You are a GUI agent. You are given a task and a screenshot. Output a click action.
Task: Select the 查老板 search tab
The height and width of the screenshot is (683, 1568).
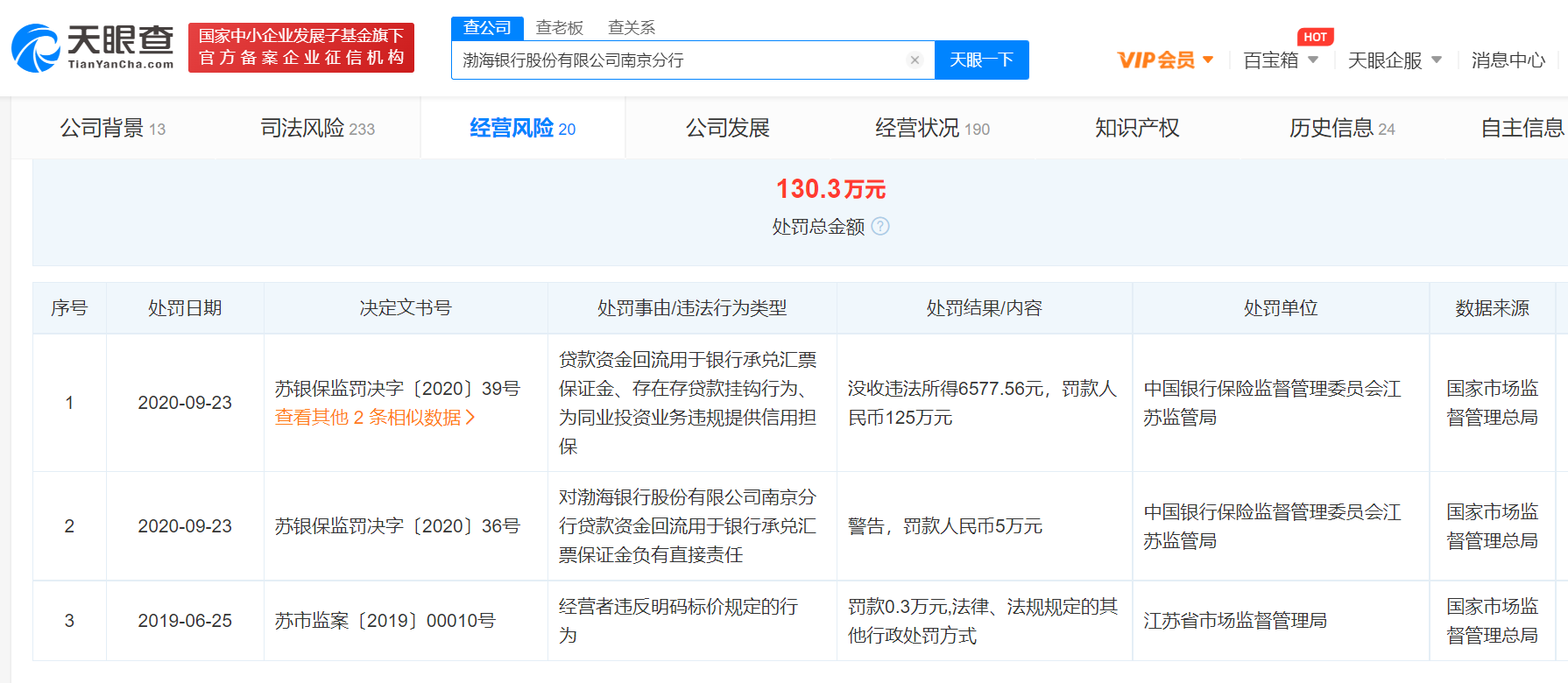point(560,28)
